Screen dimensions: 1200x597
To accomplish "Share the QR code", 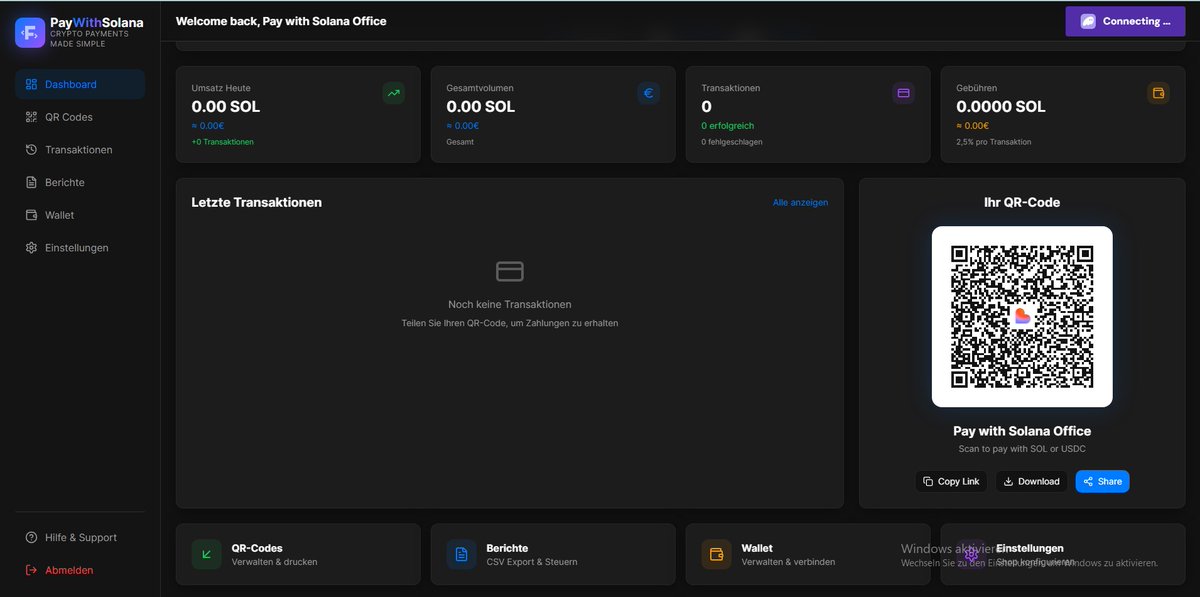I will tap(1102, 481).
